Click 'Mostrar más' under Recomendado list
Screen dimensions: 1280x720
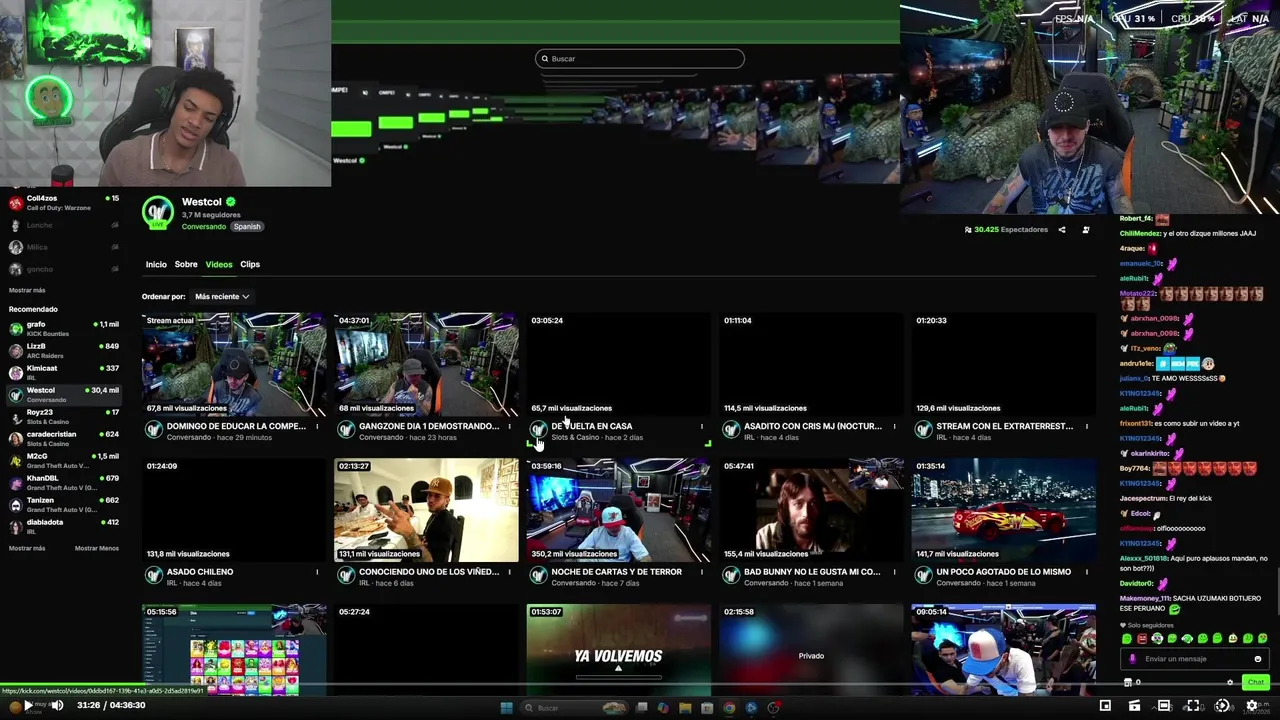(x=27, y=548)
